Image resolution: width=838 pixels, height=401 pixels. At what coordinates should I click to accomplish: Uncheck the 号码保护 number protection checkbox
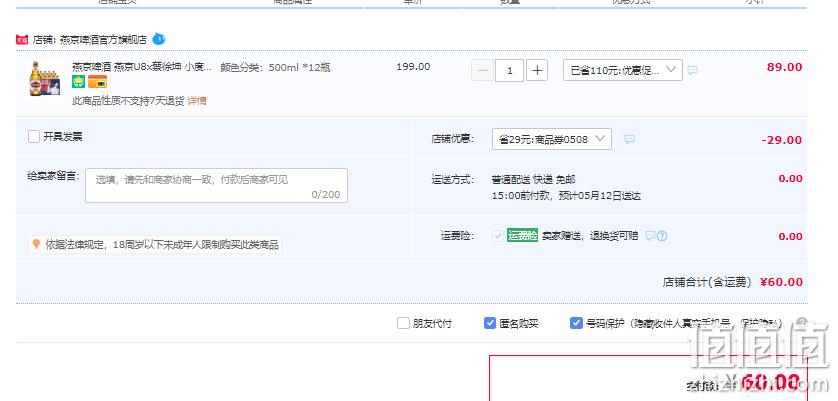(x=576, y=323)
